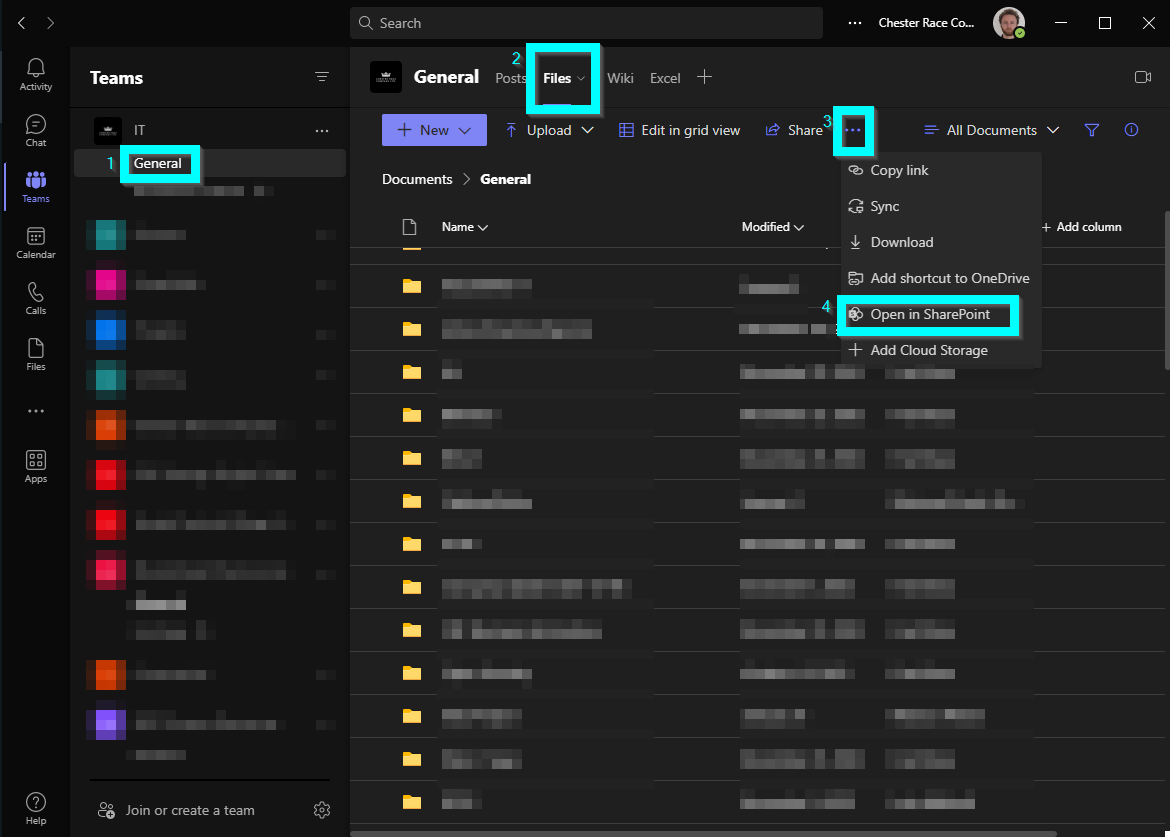Open the Files tab dropdown chevron
Viewport: 1170px width, 837px height.
point(581,78)
